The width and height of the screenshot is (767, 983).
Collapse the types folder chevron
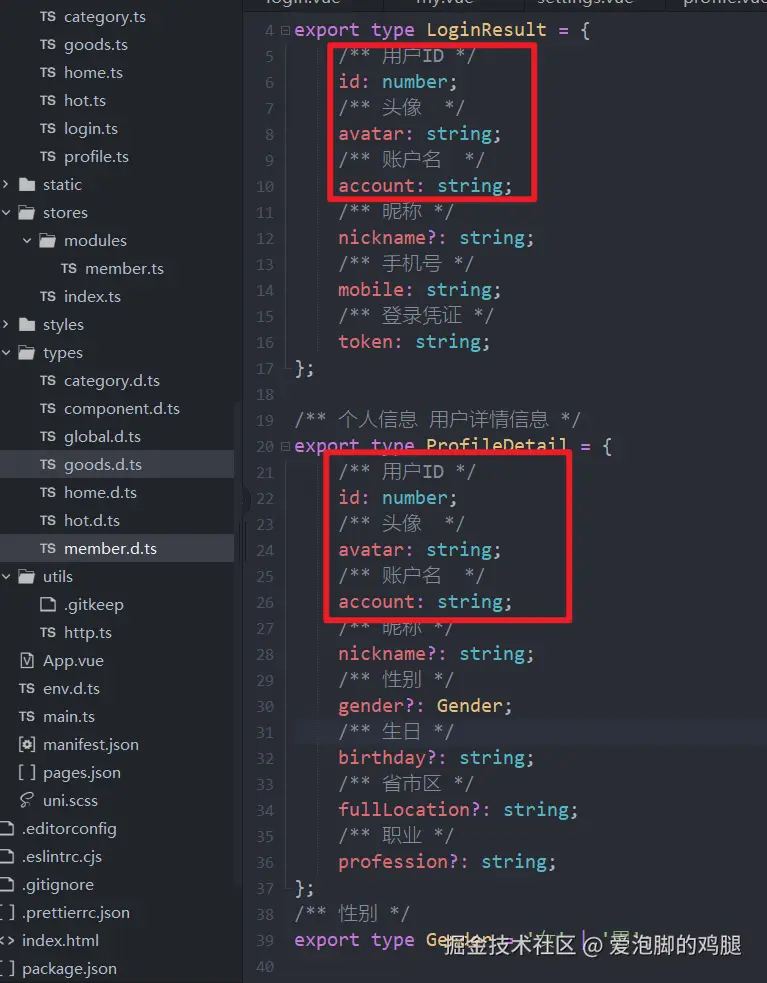point(6,352)
